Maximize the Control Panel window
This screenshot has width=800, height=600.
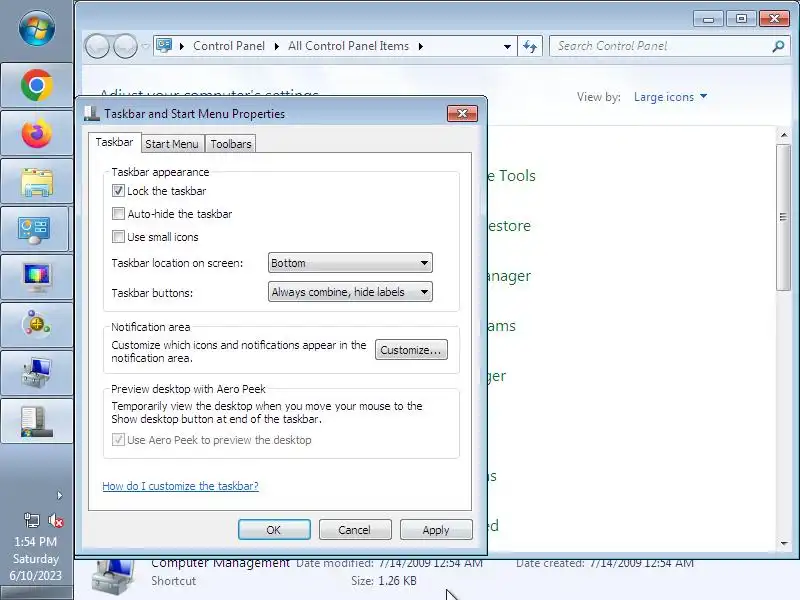pos(741,19)
